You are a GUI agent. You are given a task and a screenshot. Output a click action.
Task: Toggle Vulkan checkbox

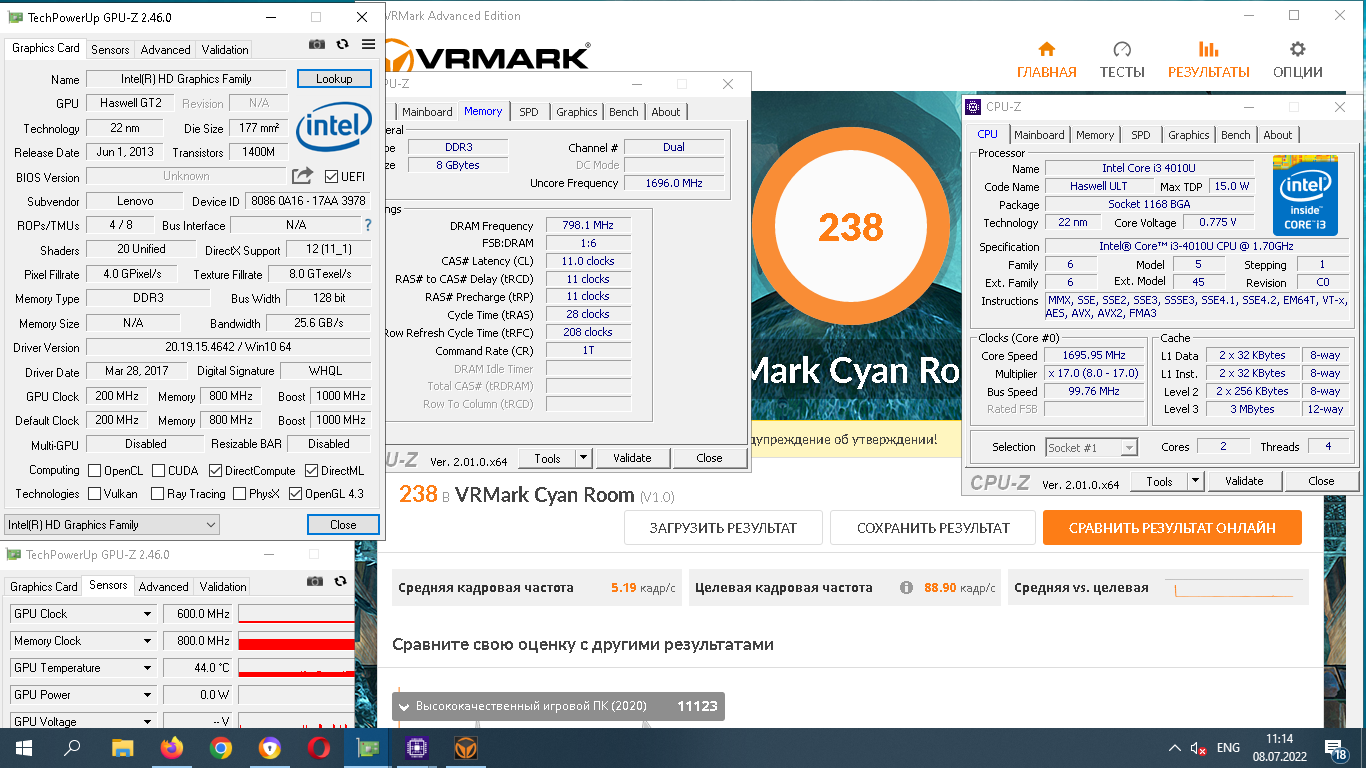tap(94, 494)
